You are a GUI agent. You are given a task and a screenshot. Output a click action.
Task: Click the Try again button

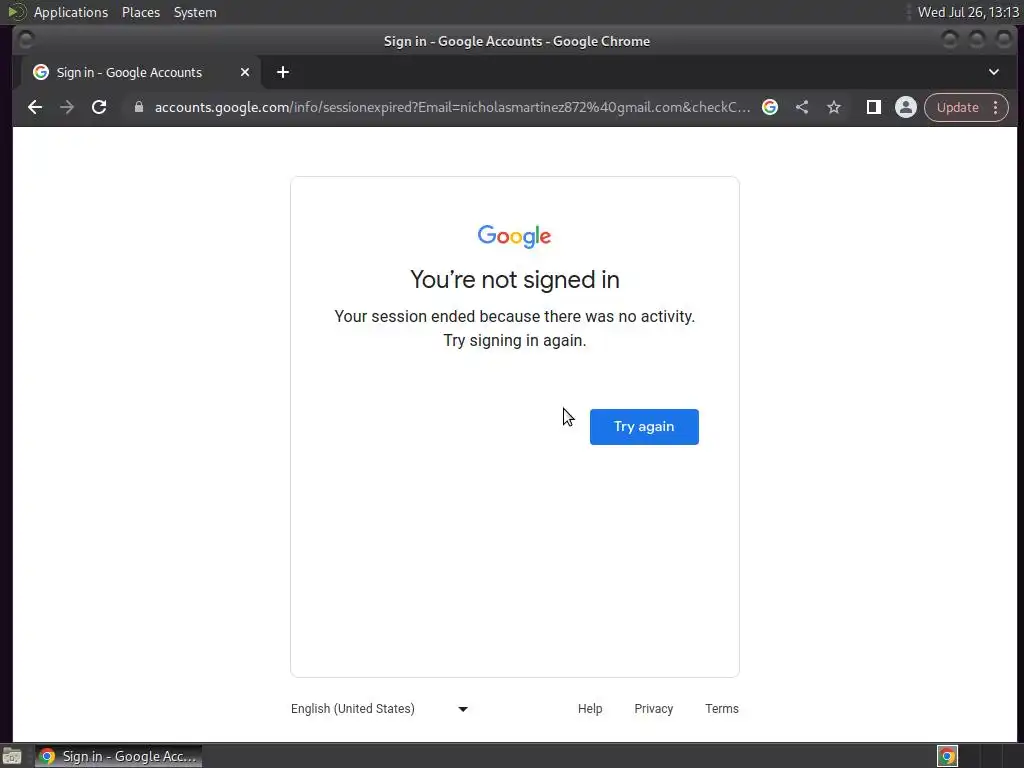[644, 426]
